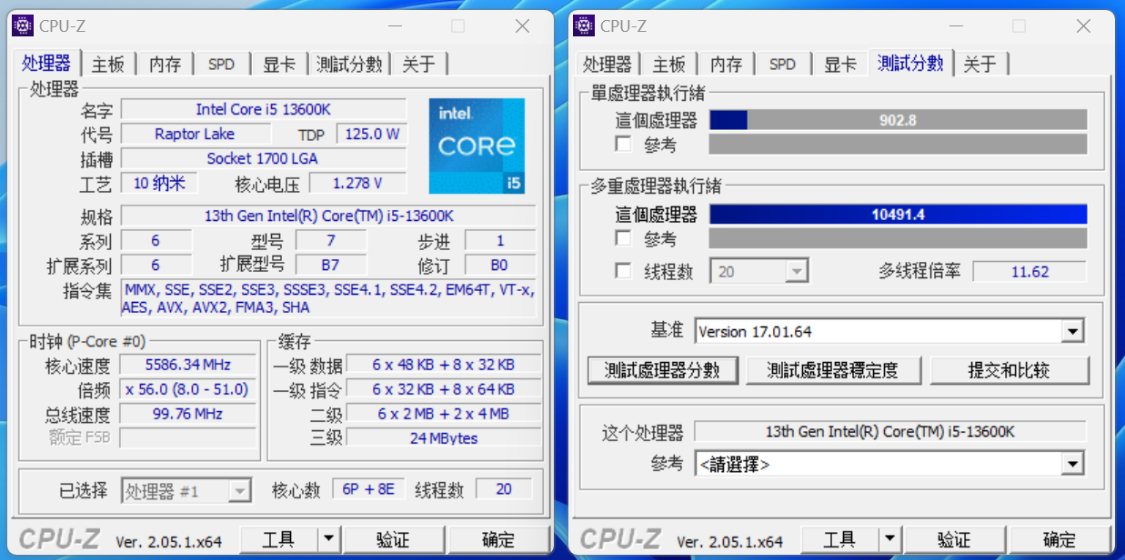The image size is (1125, 560).
Task: Click the 插槽 value Socket 1700 LGA
Action: [263, 158]
